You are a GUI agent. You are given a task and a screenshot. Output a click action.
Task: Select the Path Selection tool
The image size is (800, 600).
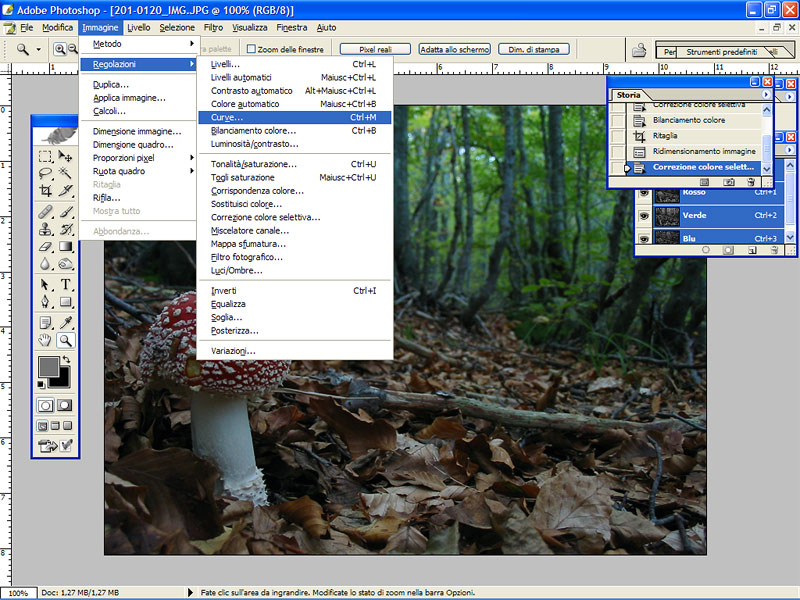pos(45,284)
